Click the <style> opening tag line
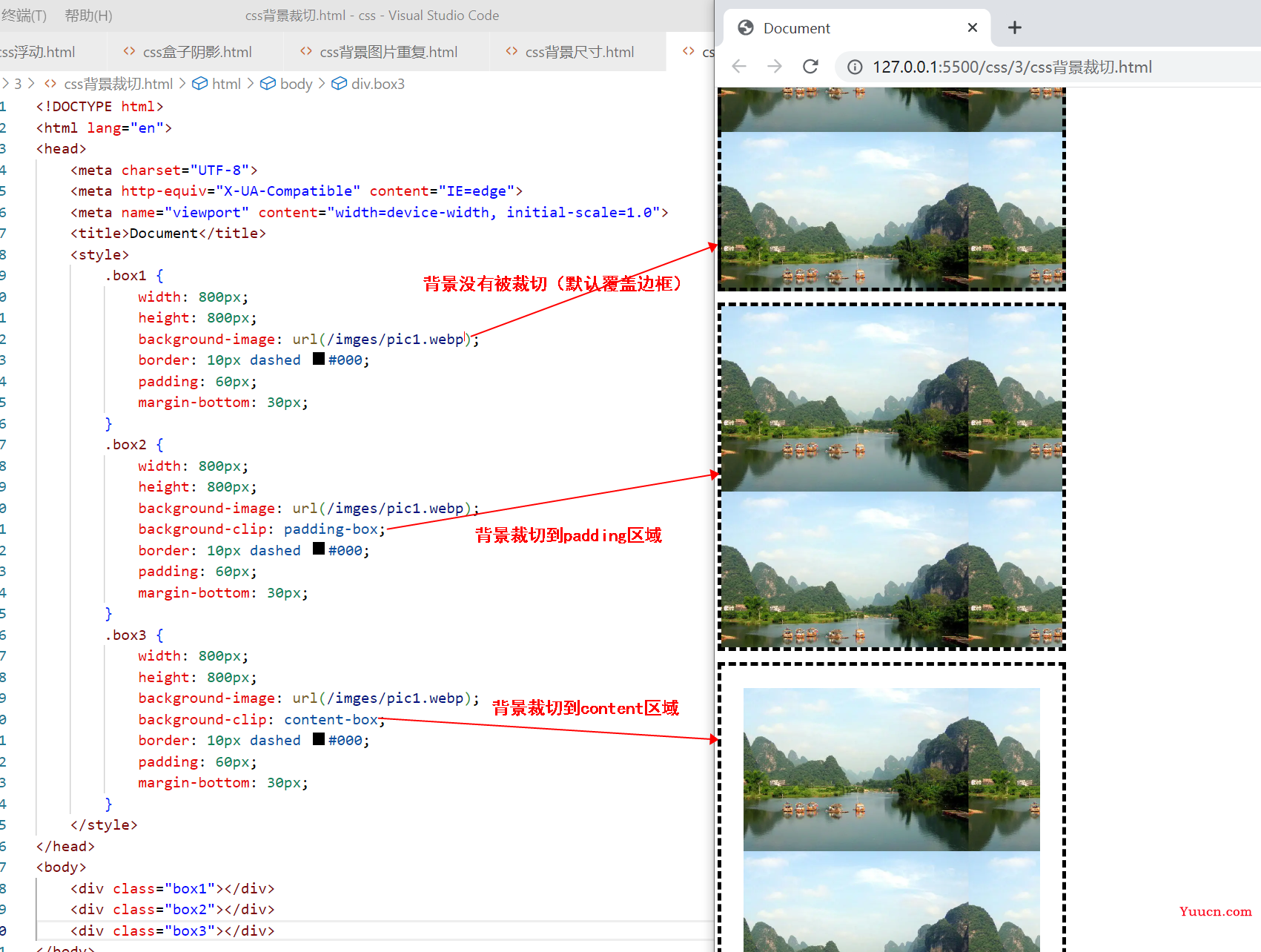The width and height of the screenshot is (1261, 952). (x=99, y=254)
